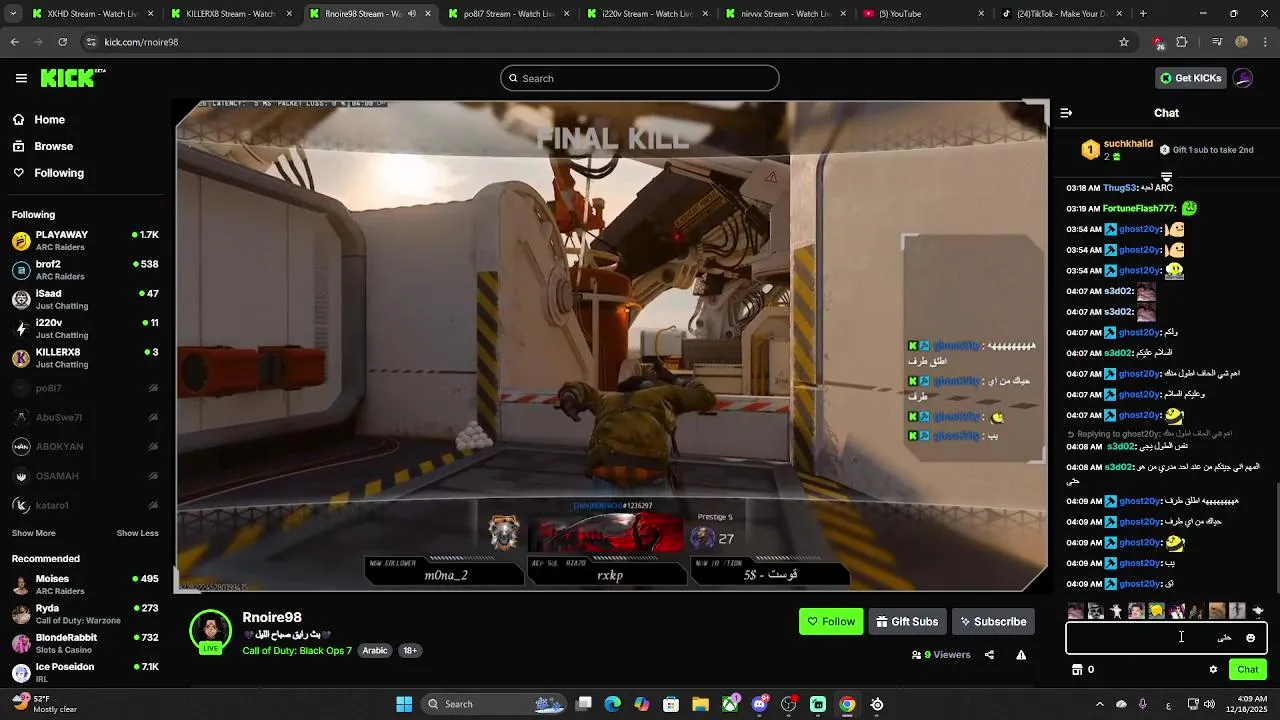The width and height of the screenshot is (1280, 720).
Task: Switch to the YouTube tab
Action: click(924, 14)
